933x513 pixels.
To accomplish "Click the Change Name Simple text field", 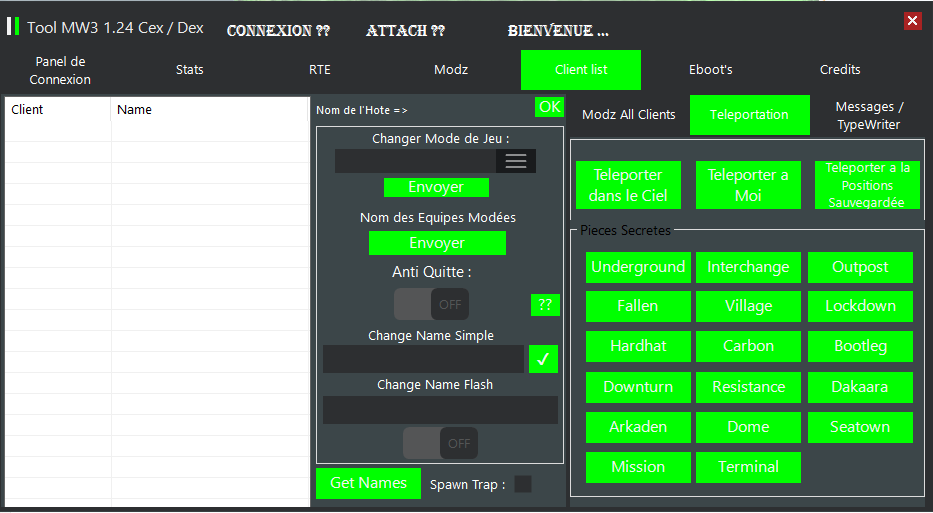I will (x=423, y=359).
